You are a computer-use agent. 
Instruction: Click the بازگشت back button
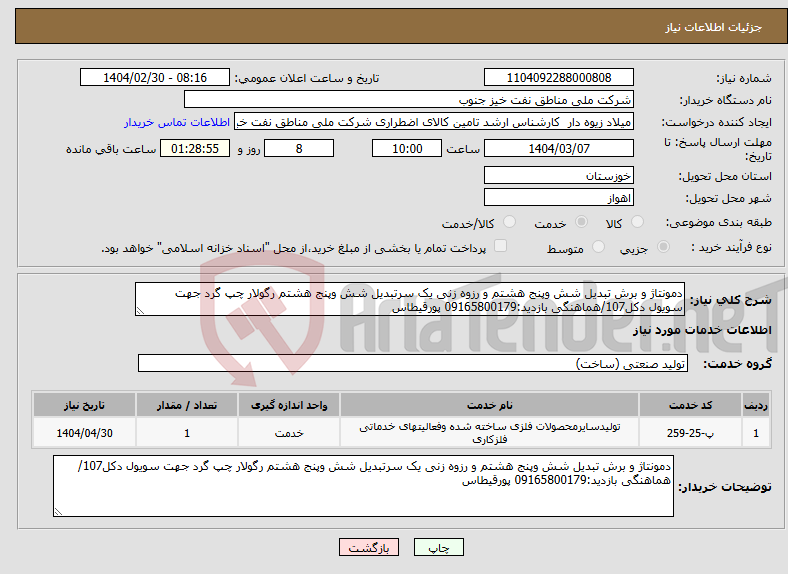369,547
